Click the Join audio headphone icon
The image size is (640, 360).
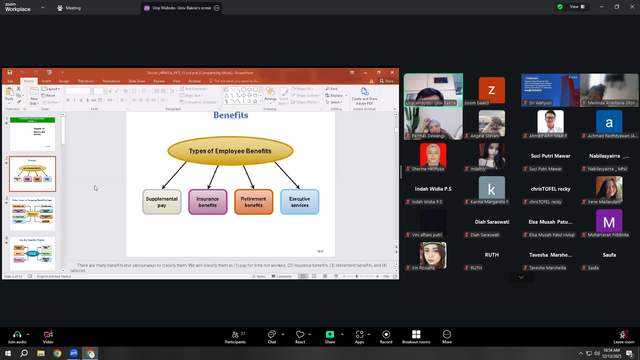point(17,334)
